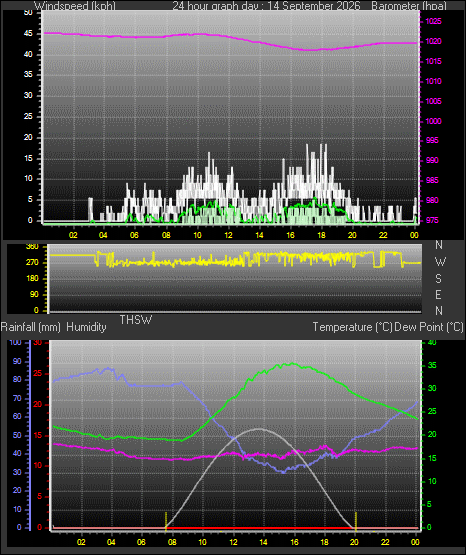
Task: Click the sunrise yellow marker near 08
Action: (166, 521)
